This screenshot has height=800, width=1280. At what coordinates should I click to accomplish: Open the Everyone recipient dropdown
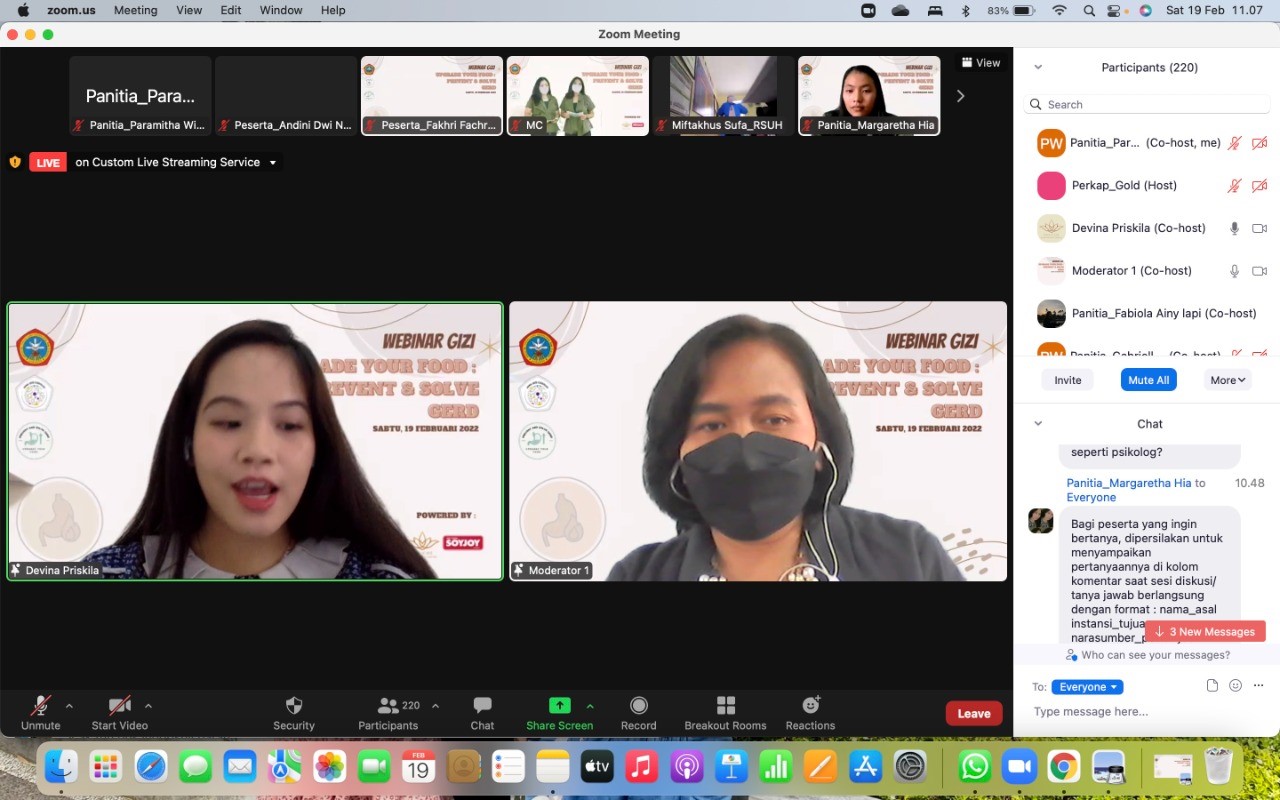click(1087, 687)
